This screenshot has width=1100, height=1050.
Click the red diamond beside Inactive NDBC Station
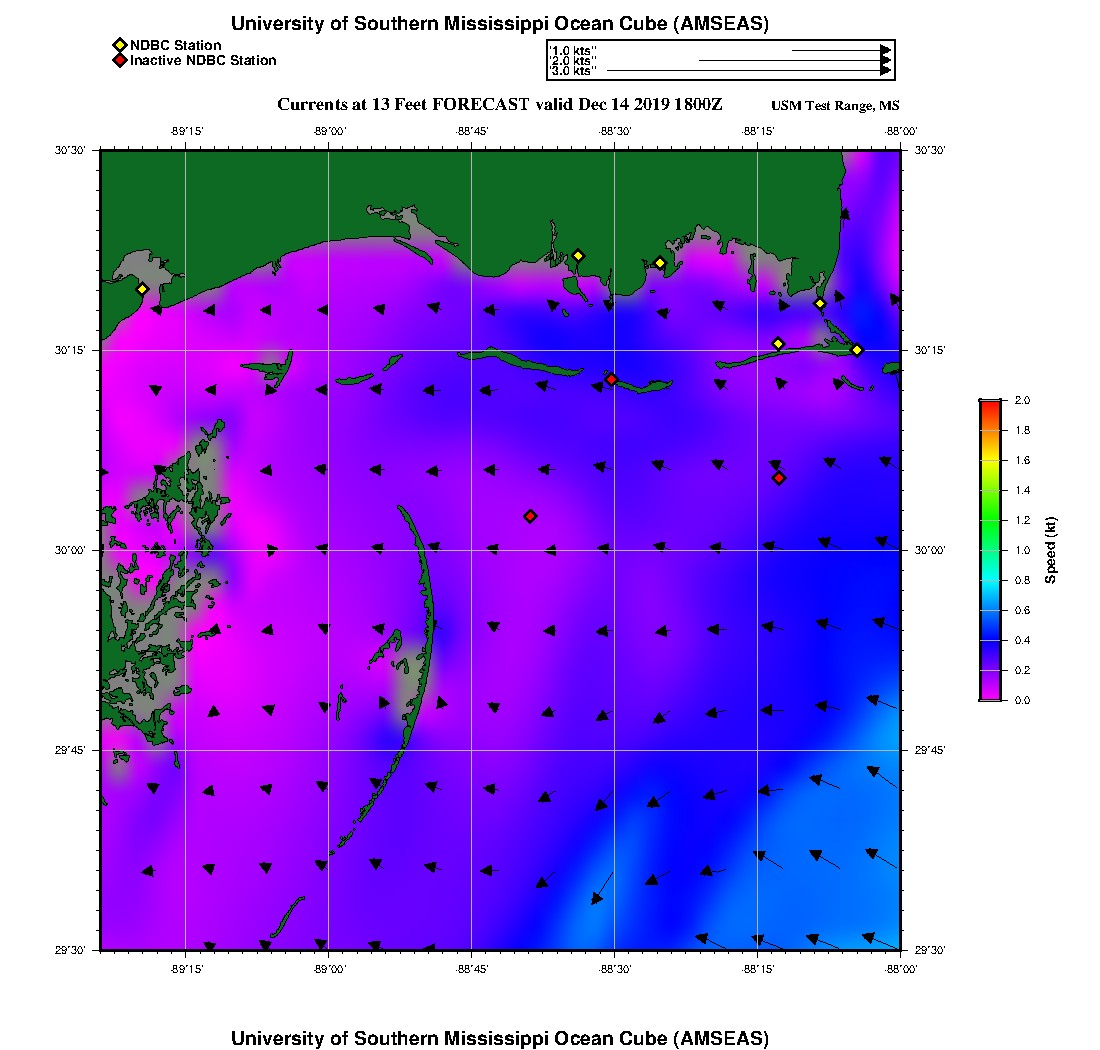119,60
